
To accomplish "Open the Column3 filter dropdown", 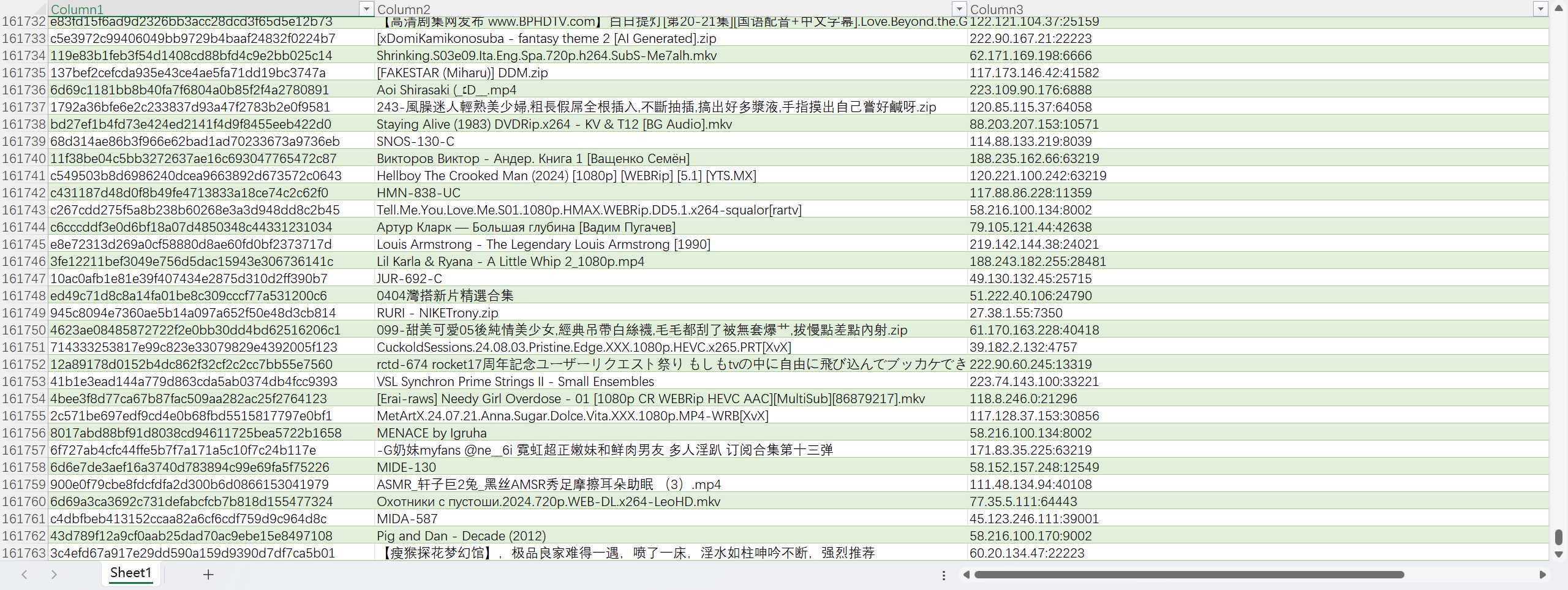I will point(1540,9).
